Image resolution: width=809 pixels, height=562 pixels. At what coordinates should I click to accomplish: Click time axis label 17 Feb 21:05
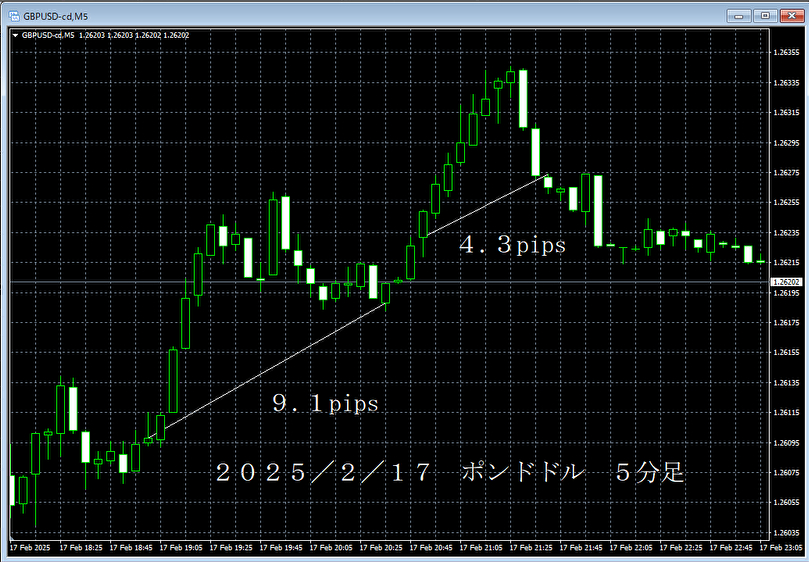[481, 548]
